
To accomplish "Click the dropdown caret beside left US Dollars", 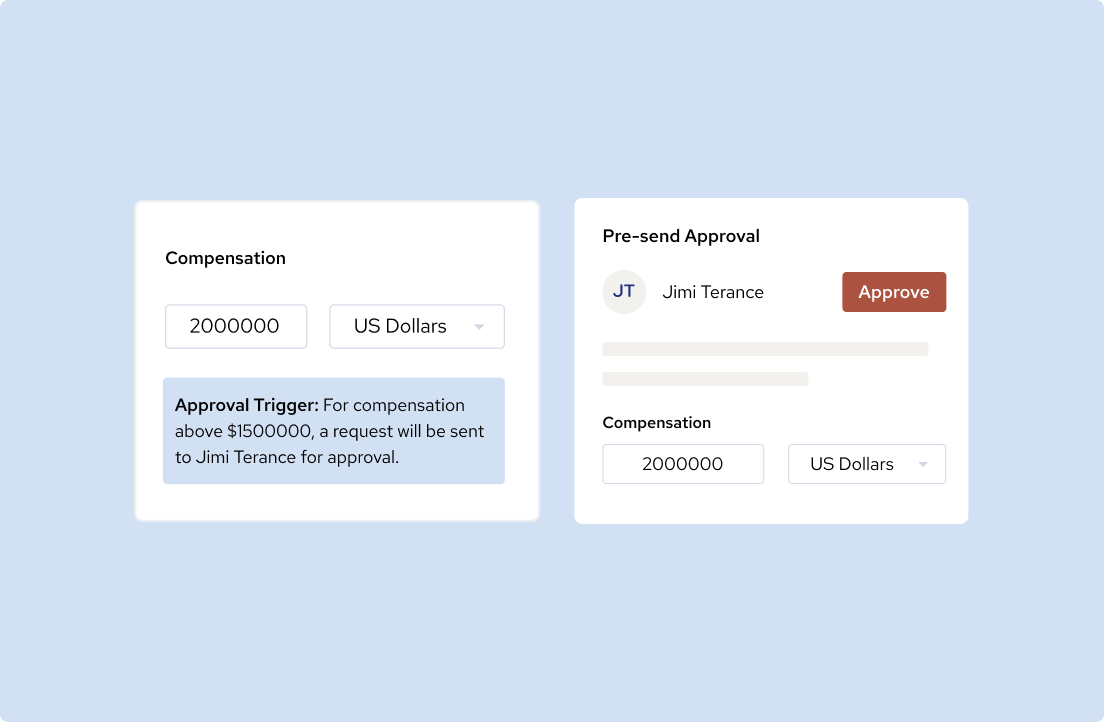I will pos(479,326).
